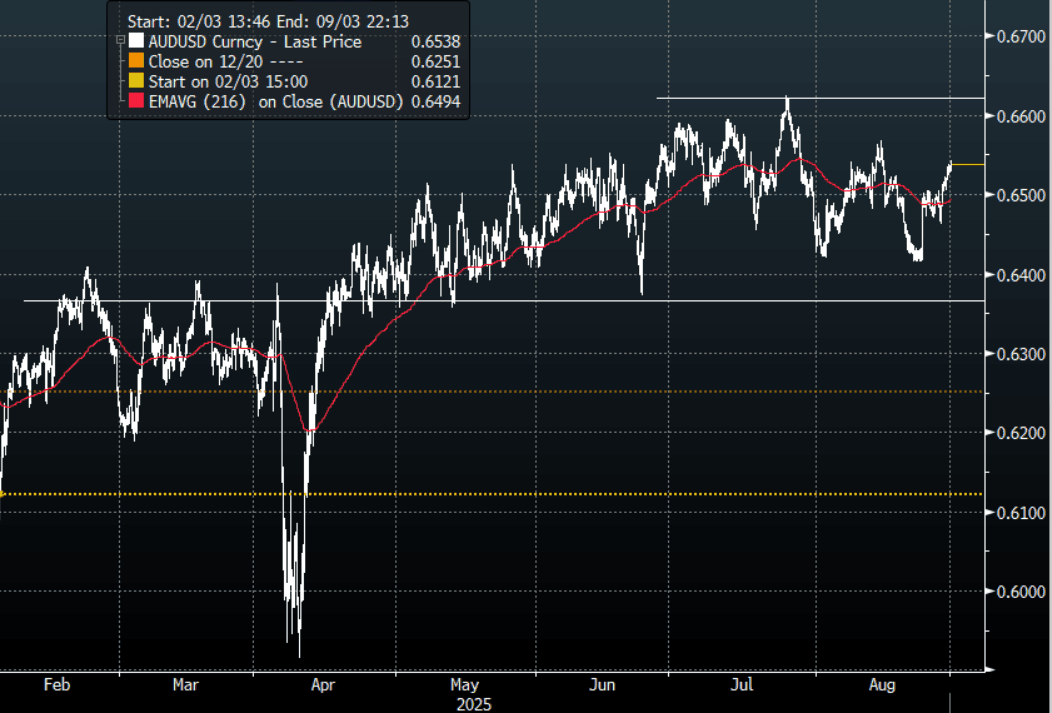Click the yellow last-price marker near the right axis

coord(967,164)
